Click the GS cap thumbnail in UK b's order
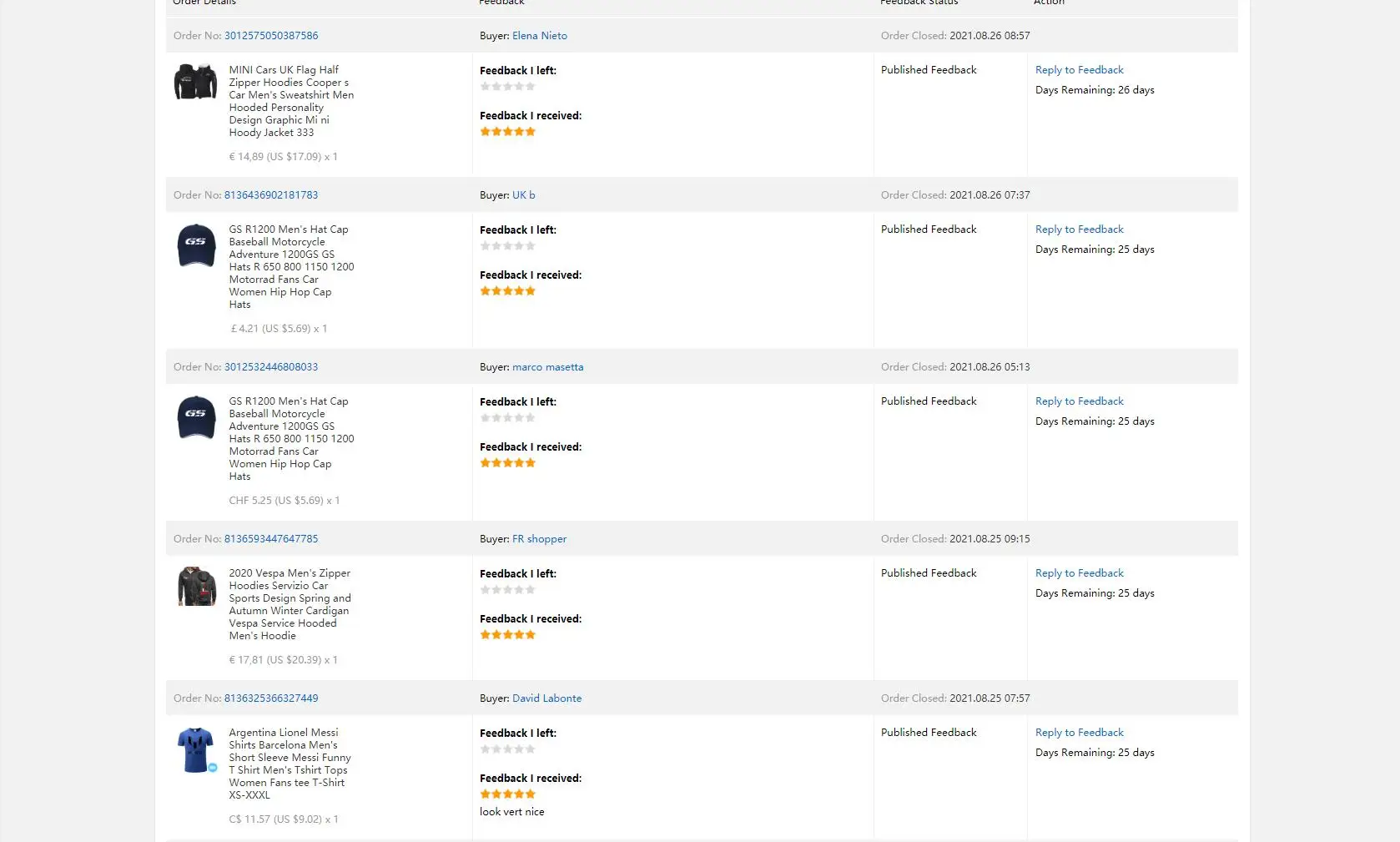The width and height of the screenshot is (1400, 842). (196, 245)
